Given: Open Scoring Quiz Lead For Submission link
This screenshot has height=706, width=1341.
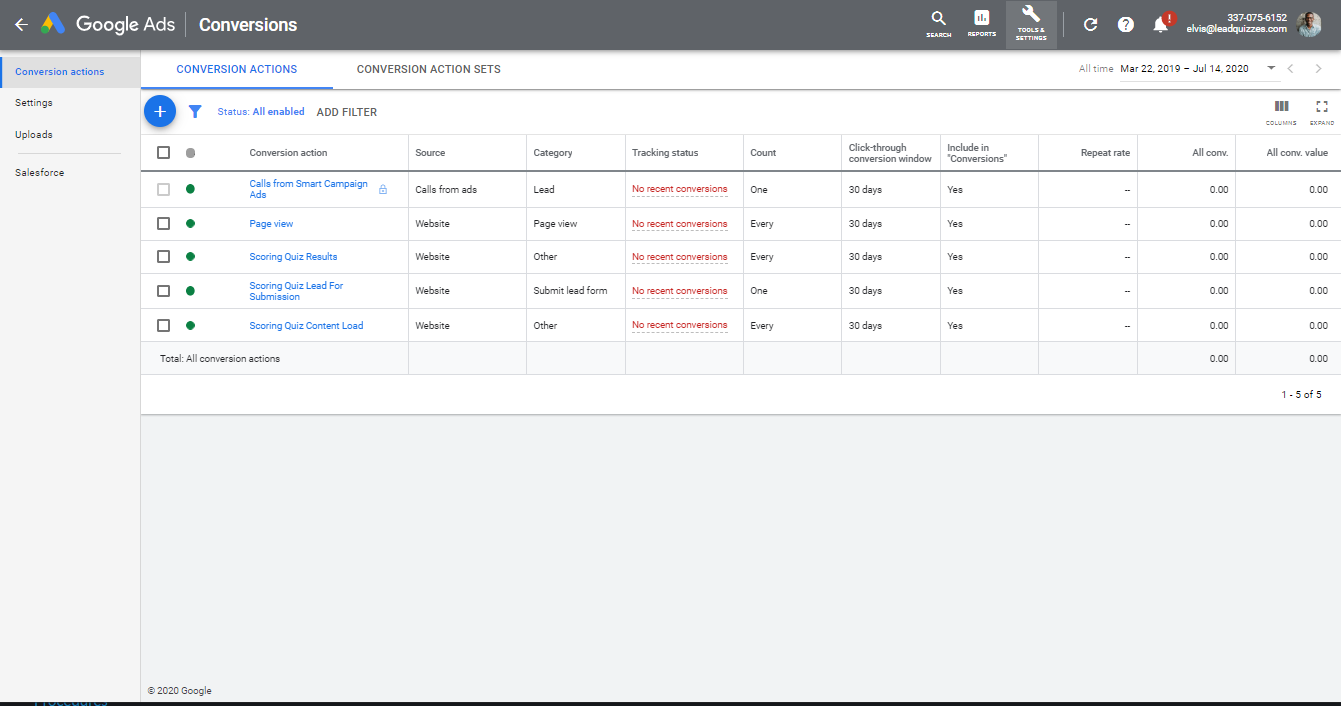Looking at the screenshot, I should 296,291.
